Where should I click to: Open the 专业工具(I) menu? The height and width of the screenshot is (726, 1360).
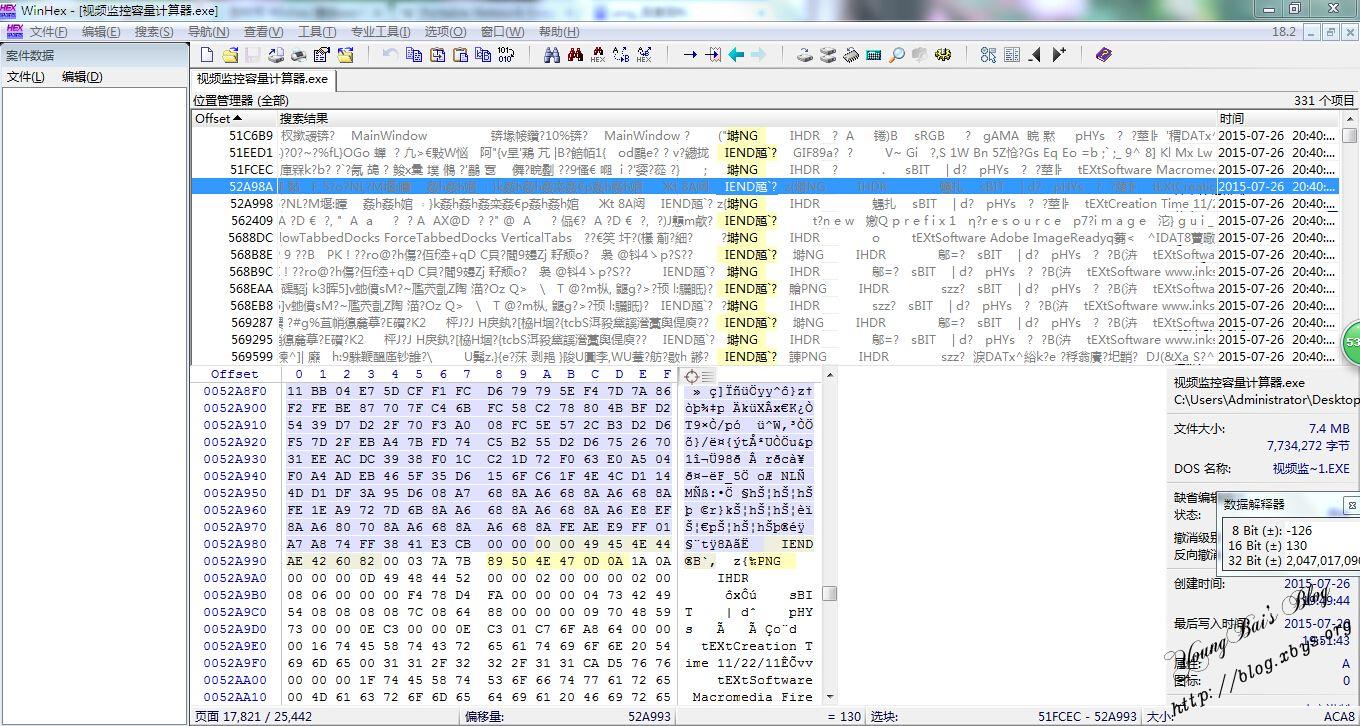pos(381,32)
